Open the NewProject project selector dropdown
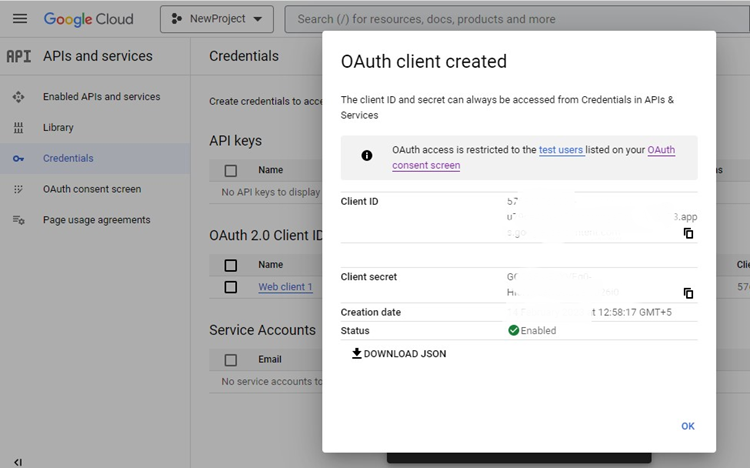This screenshot has height=468, width=750. click(217, 19)
